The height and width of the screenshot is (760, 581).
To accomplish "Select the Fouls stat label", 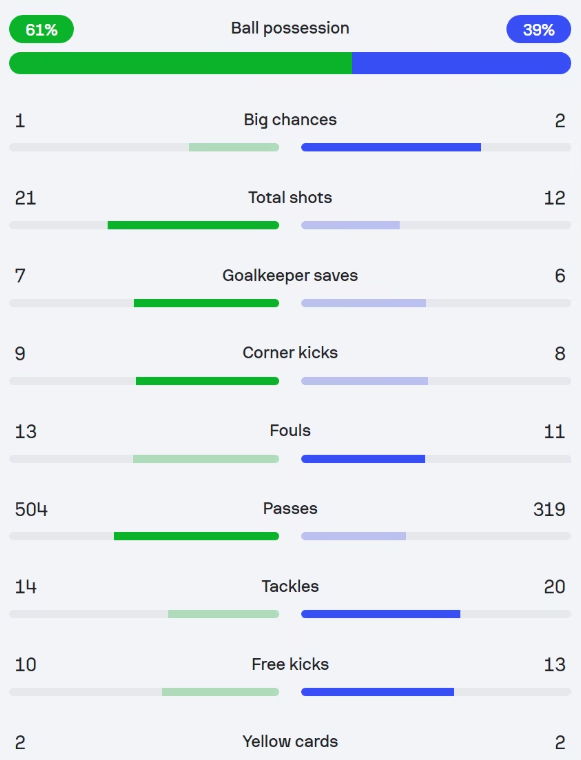I will (x=290, y=430).
